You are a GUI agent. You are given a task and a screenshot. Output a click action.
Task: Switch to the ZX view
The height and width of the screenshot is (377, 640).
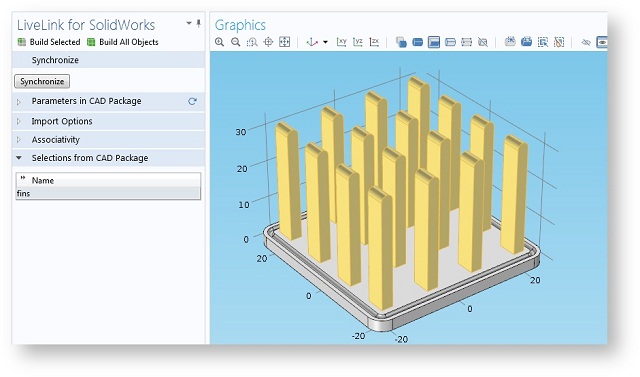click(374, 42)
